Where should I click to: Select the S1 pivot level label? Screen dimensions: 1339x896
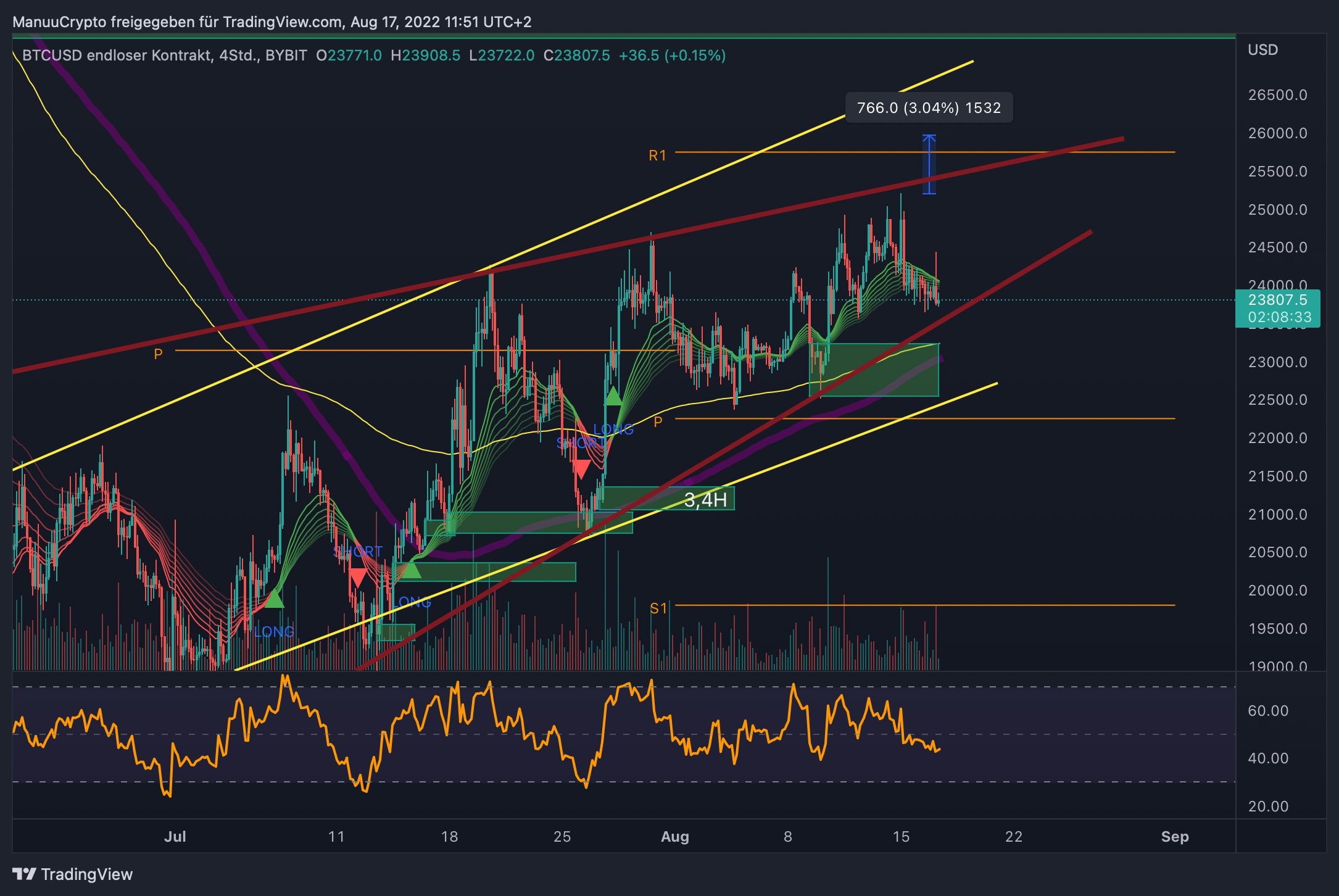[x=658, y=608]
